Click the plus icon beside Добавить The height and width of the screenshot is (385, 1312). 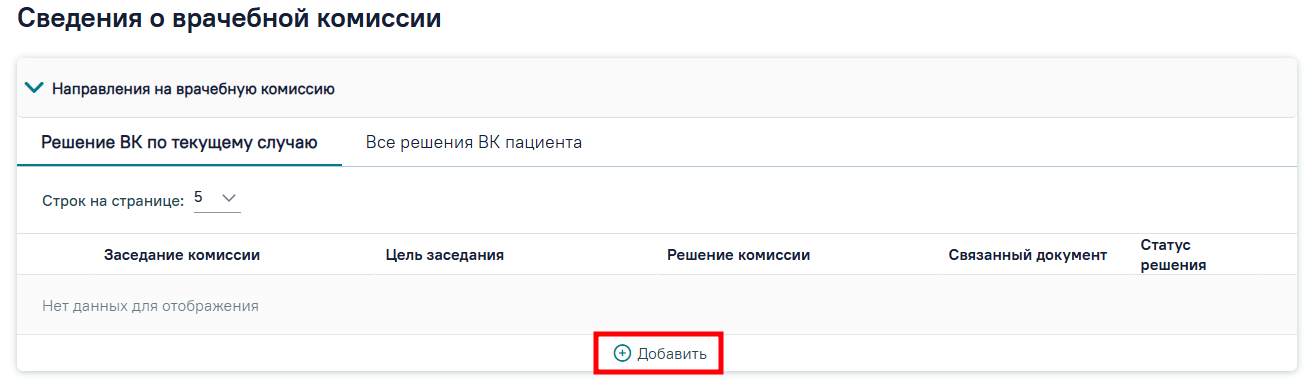[x=622, y=354]
